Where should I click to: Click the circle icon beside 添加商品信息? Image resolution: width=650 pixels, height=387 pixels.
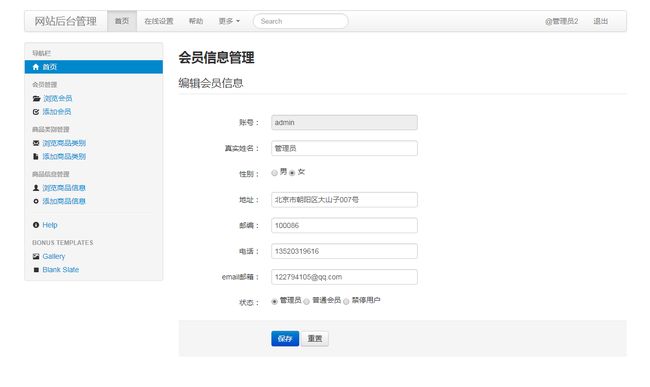click(x=36, y=201)
